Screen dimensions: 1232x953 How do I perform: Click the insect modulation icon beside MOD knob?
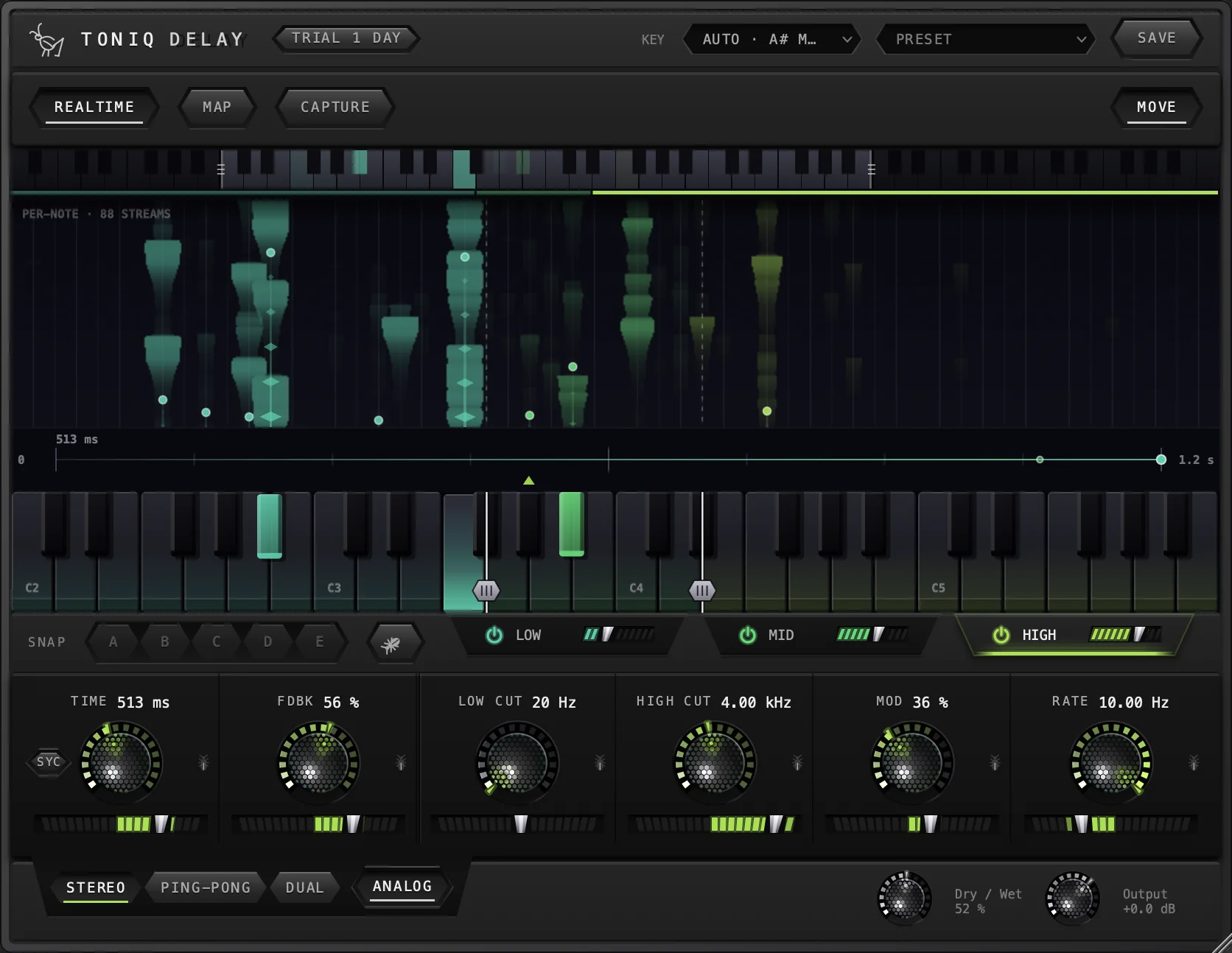(x=995, y=762)
